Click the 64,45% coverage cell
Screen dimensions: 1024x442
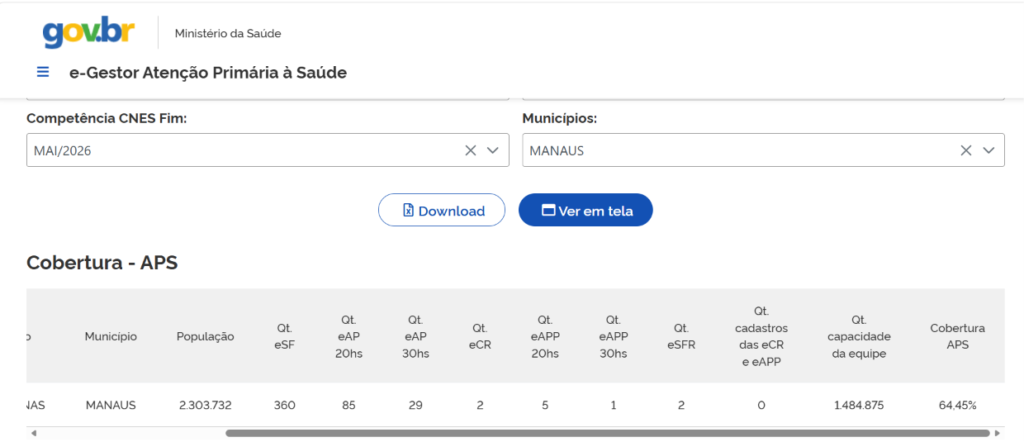[957, 405]
